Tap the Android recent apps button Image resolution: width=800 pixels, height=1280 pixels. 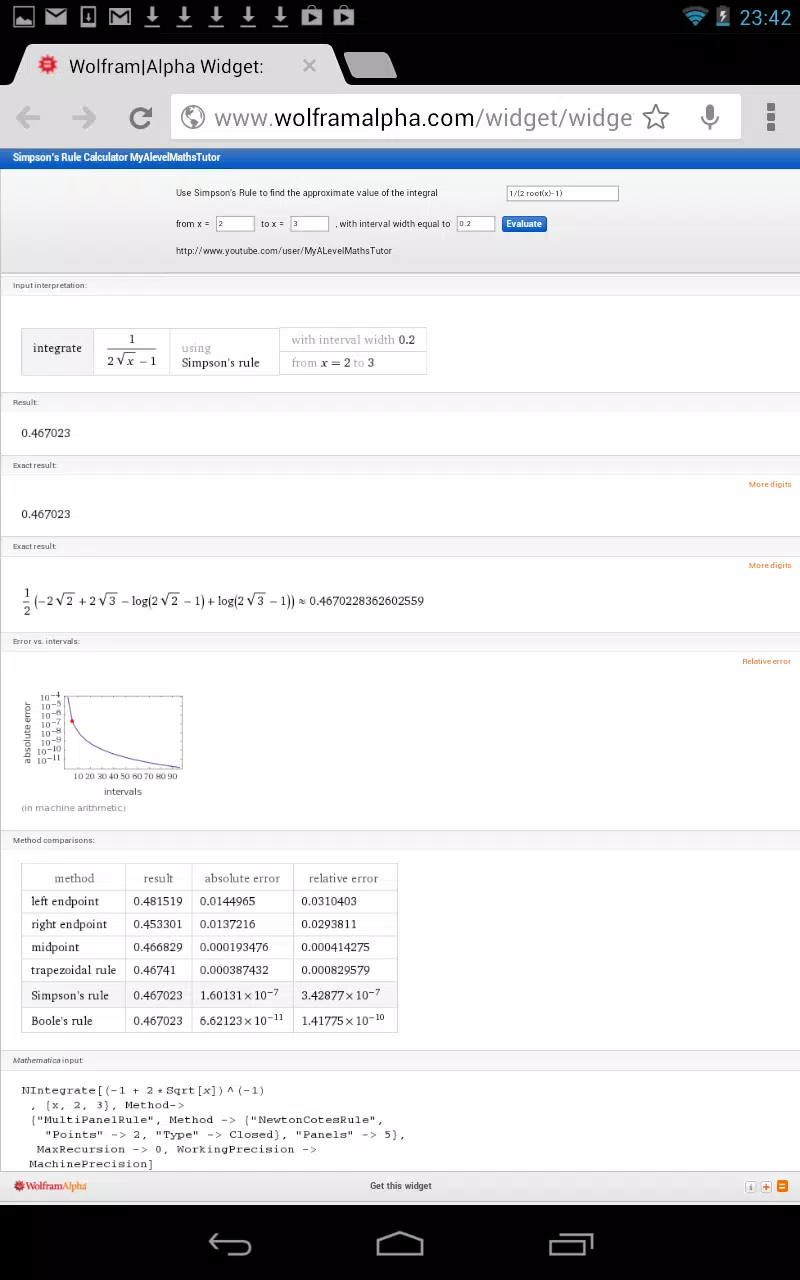click(x=571, y=1243)
